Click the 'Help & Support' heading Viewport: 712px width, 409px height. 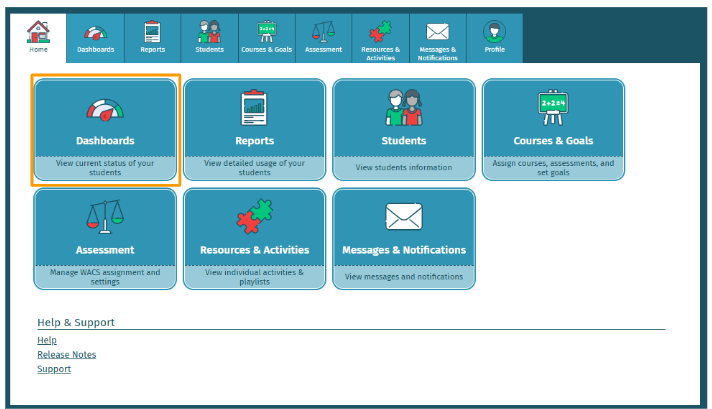click(x=76, y=322)
